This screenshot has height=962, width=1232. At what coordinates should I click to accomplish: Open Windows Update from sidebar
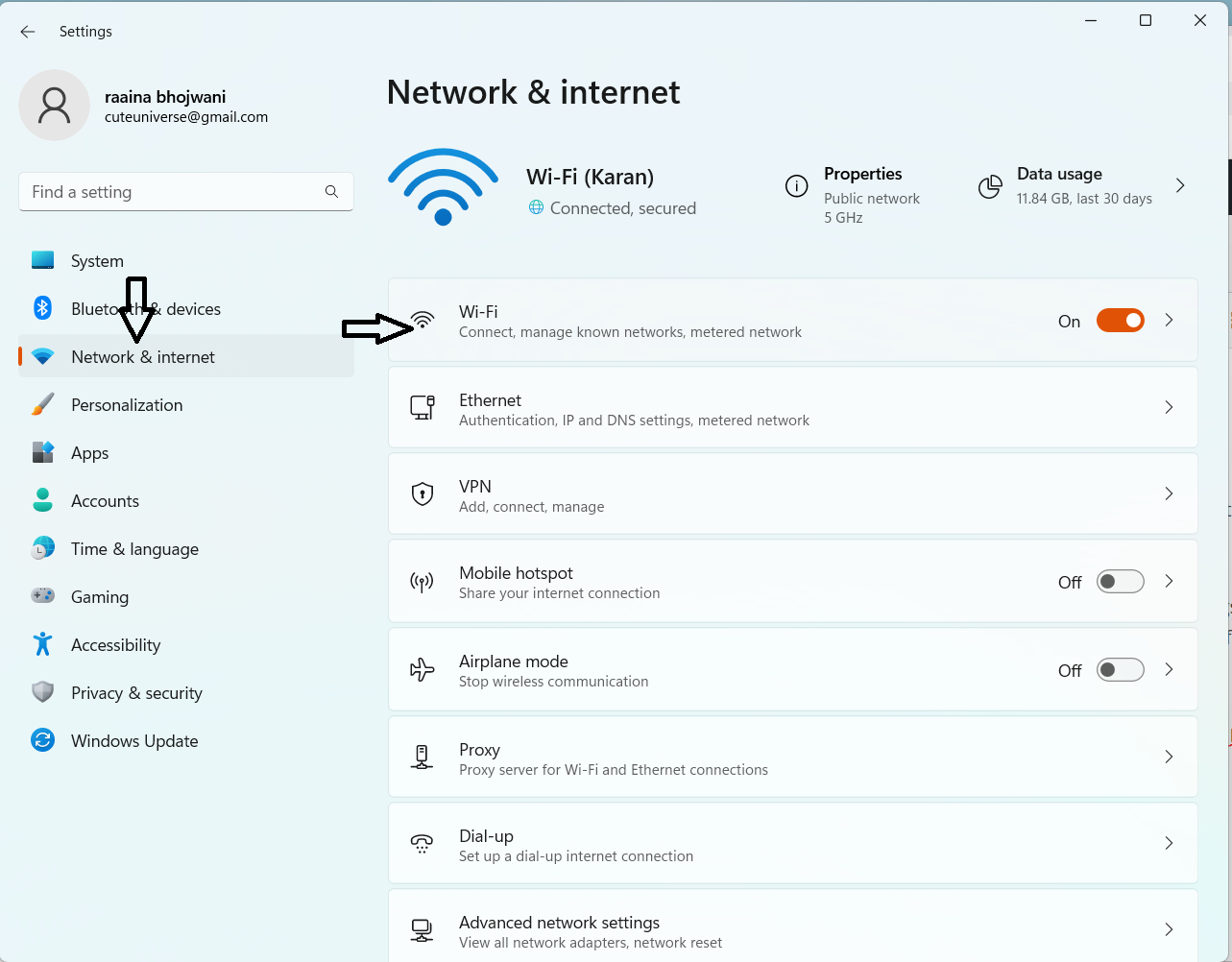coord(134,741)
